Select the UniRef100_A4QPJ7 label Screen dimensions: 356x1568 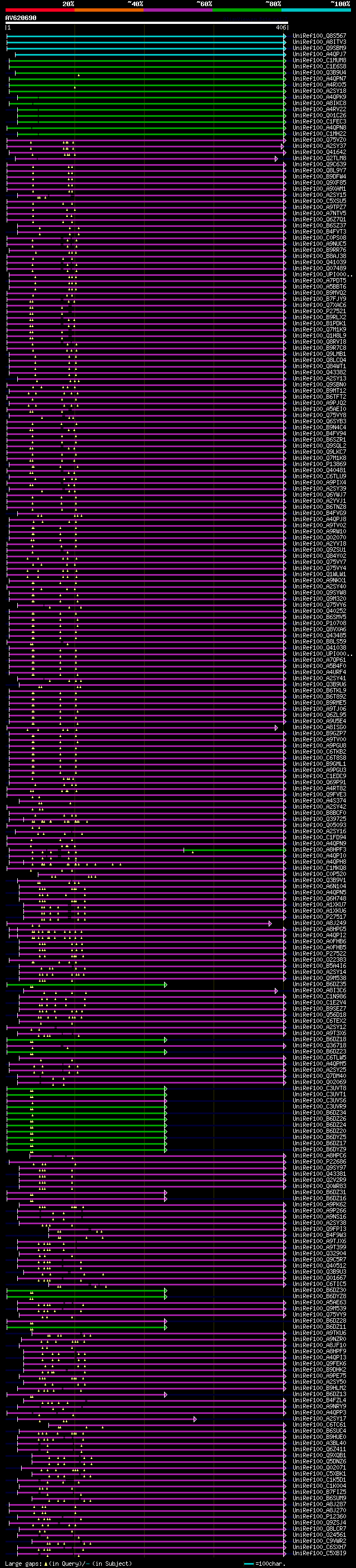coord(319,54)
